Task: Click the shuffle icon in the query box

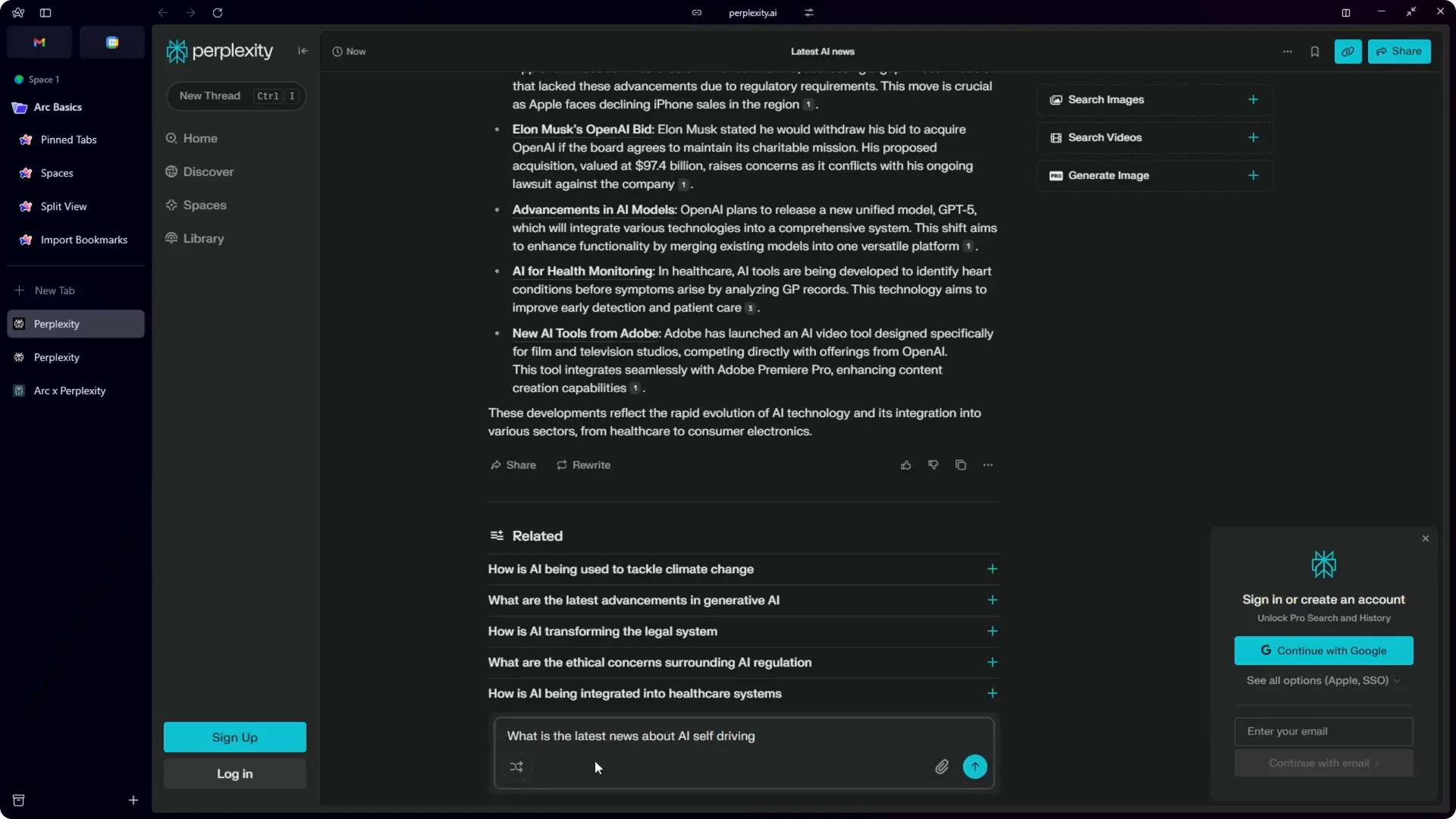Action: (517, 767)
